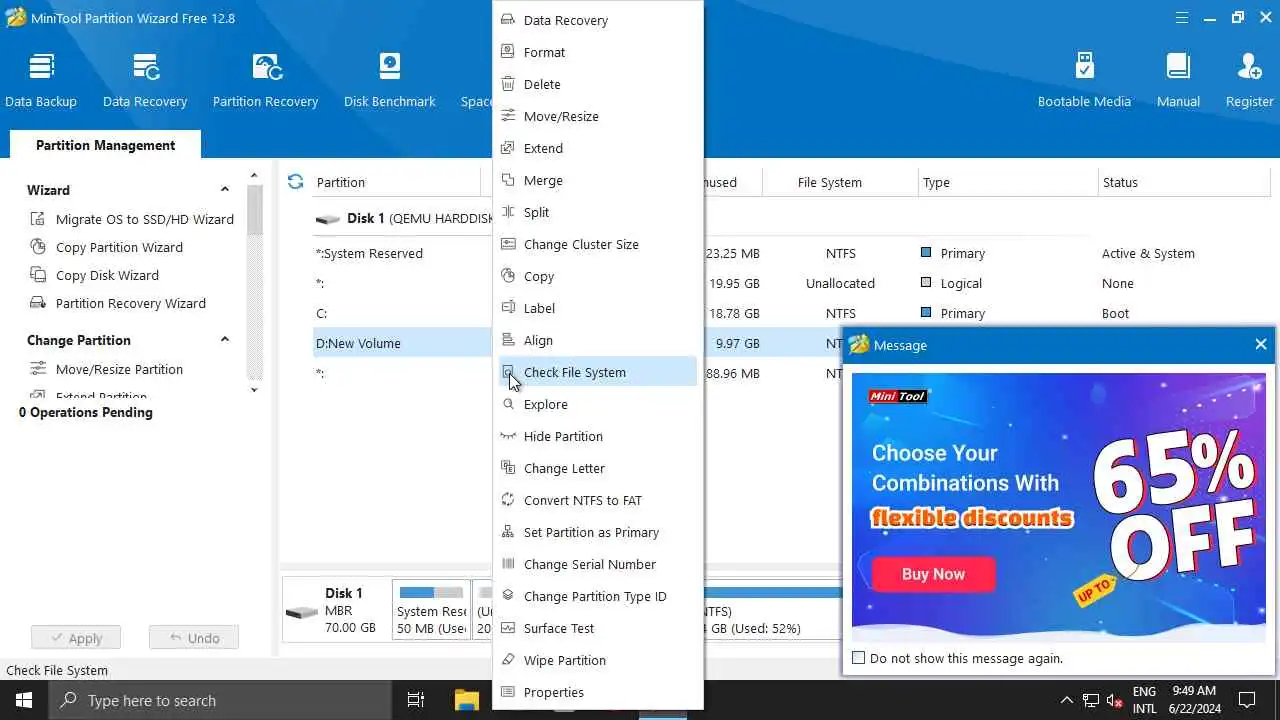Click Split icon in context menu
Image resolution: width=1280 pixels, height=720 pixels.
pyautogui.click(x=508, y=212)
